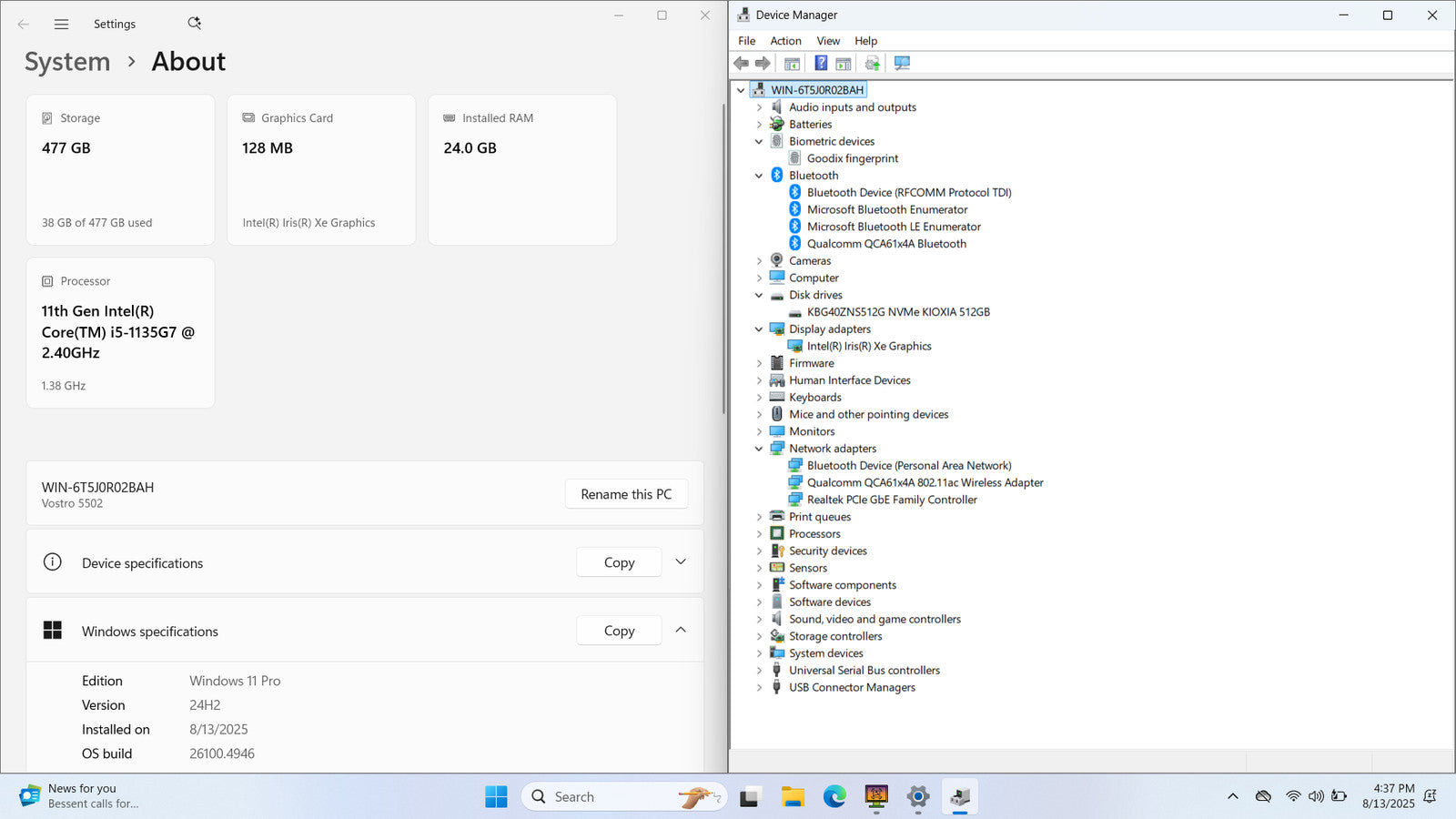1456x819 pixels.
Task: Expand Device specifications section chevron
Action: [x=681, y=562]
